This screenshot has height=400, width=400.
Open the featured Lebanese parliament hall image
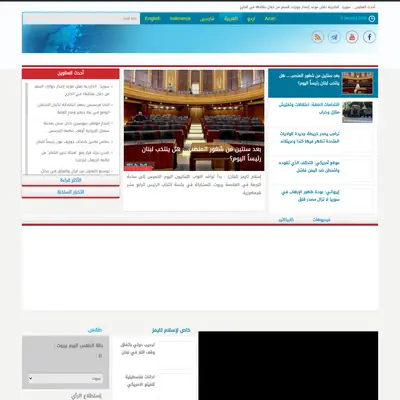click(x=194, y=120)
